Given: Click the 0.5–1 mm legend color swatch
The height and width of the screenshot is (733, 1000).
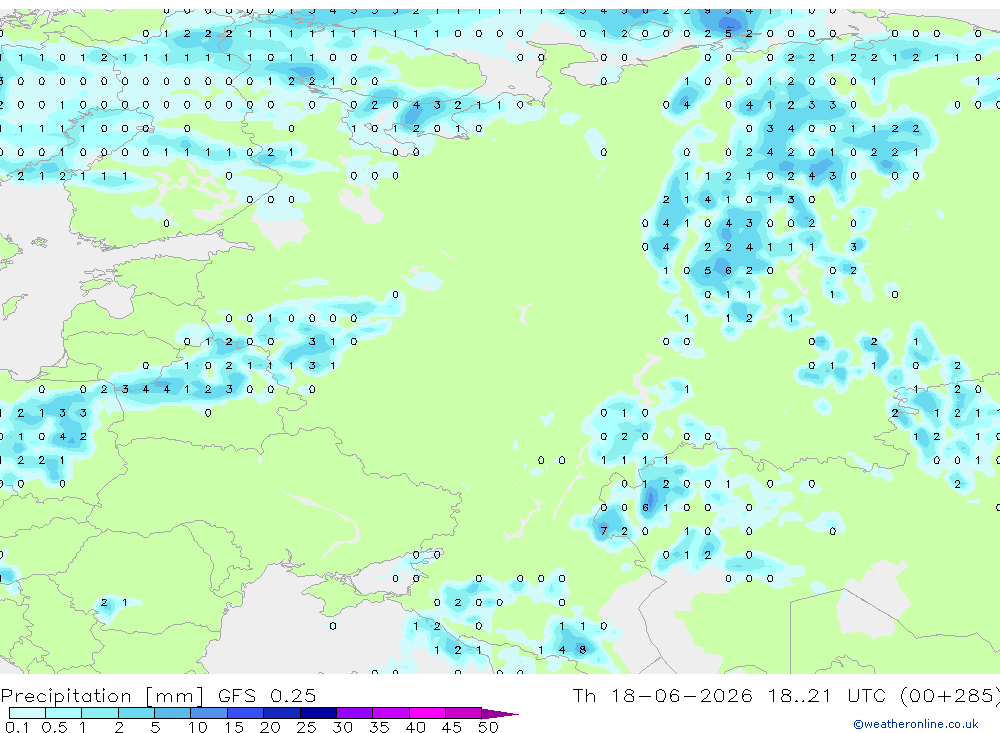Looking at the screenshot, I should [64, 713].
